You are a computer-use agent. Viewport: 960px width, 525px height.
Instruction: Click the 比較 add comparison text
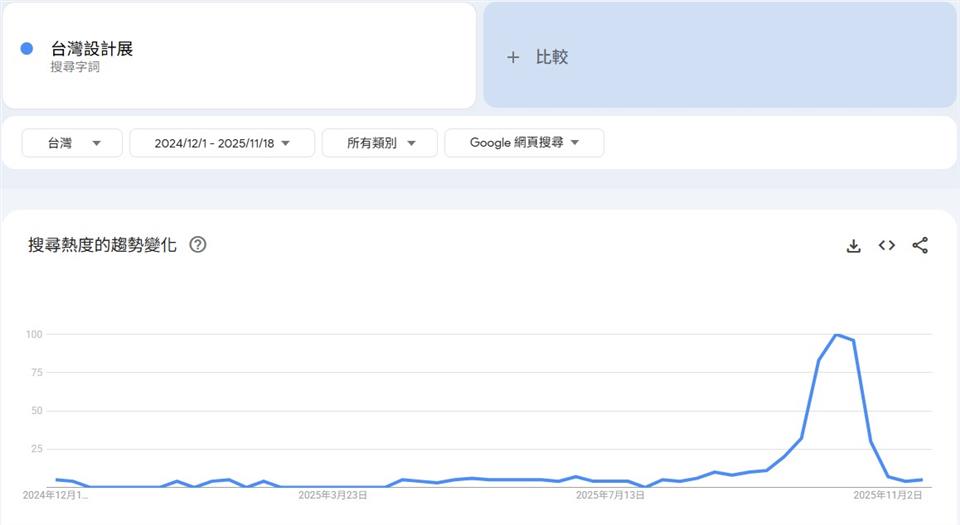click(x=552, y=57)
